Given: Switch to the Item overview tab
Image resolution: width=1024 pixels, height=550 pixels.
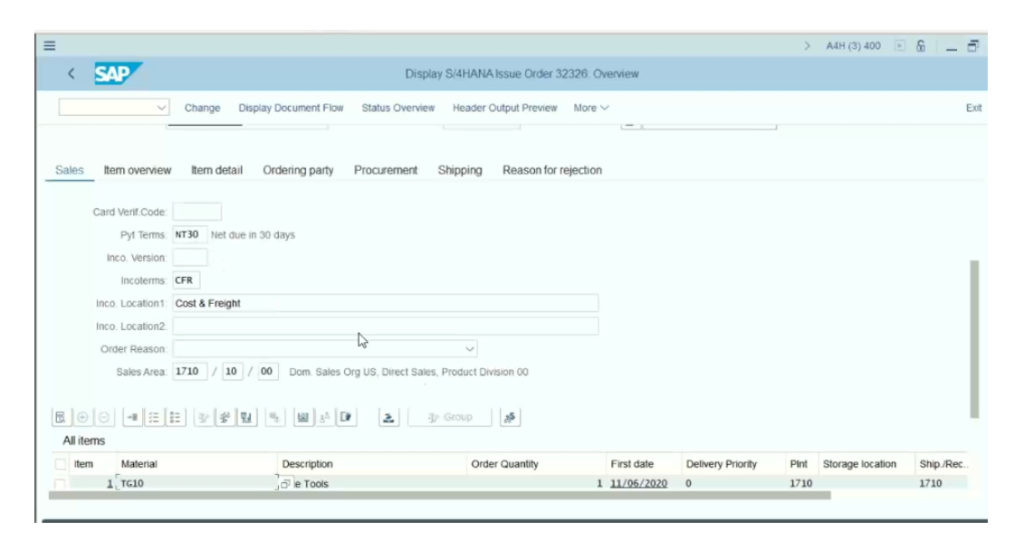Looking at the screenshot, I should [137, 170].
